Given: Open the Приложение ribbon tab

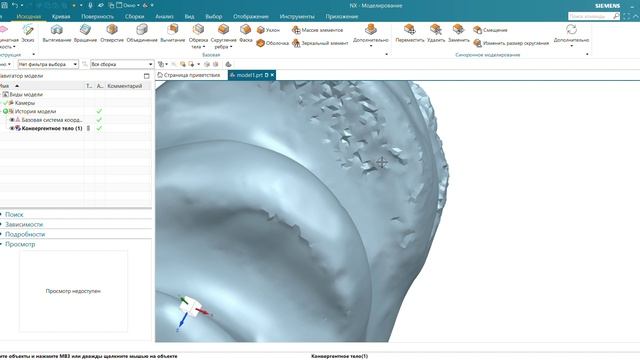Looking at the screenshot, I should click(342, 17).
